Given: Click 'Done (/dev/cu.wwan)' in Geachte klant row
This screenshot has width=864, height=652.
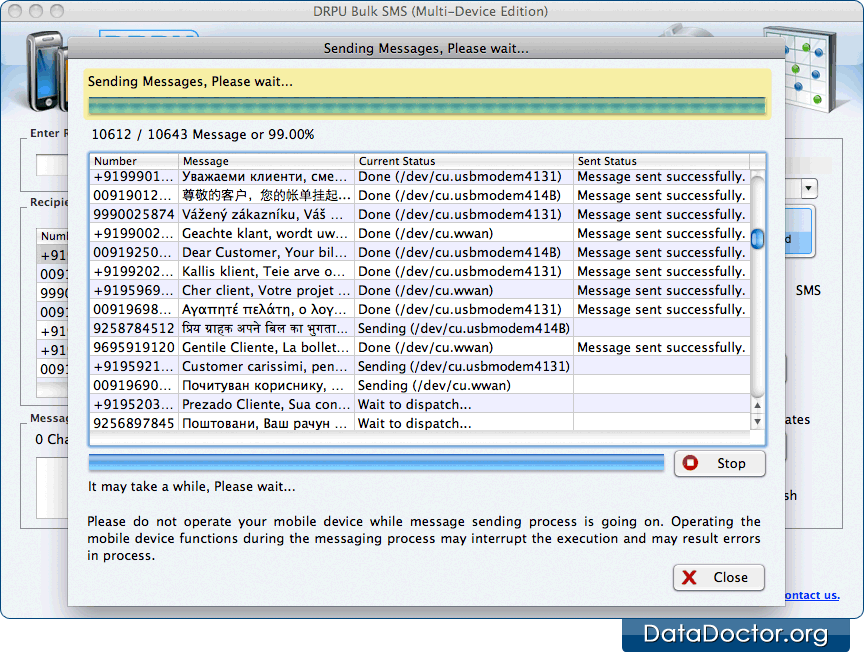Looking at the screenshot, I should click(463, 234).
